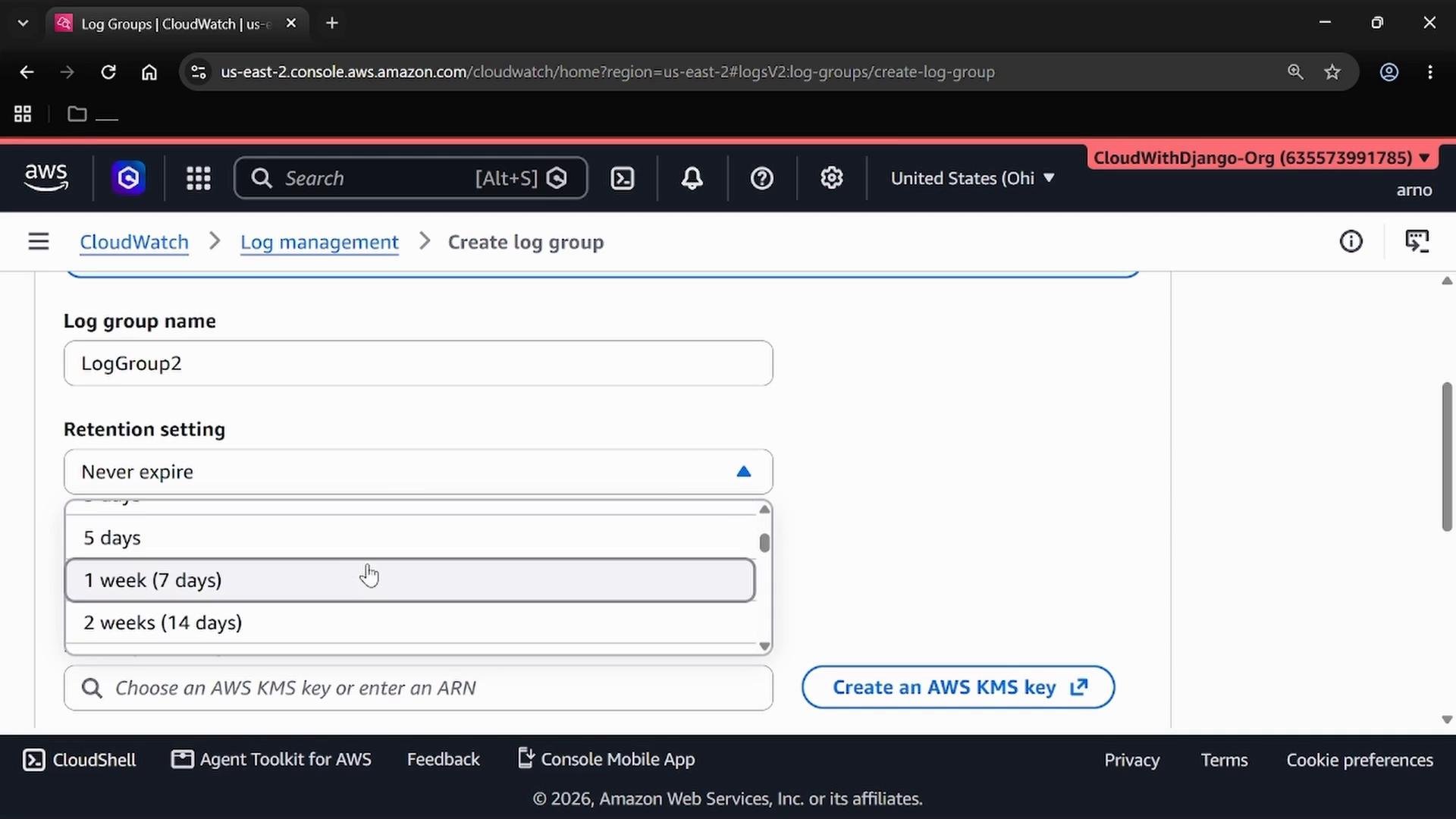
Task: Open the Amazon Q chat panel icon
Action: 1417,242
